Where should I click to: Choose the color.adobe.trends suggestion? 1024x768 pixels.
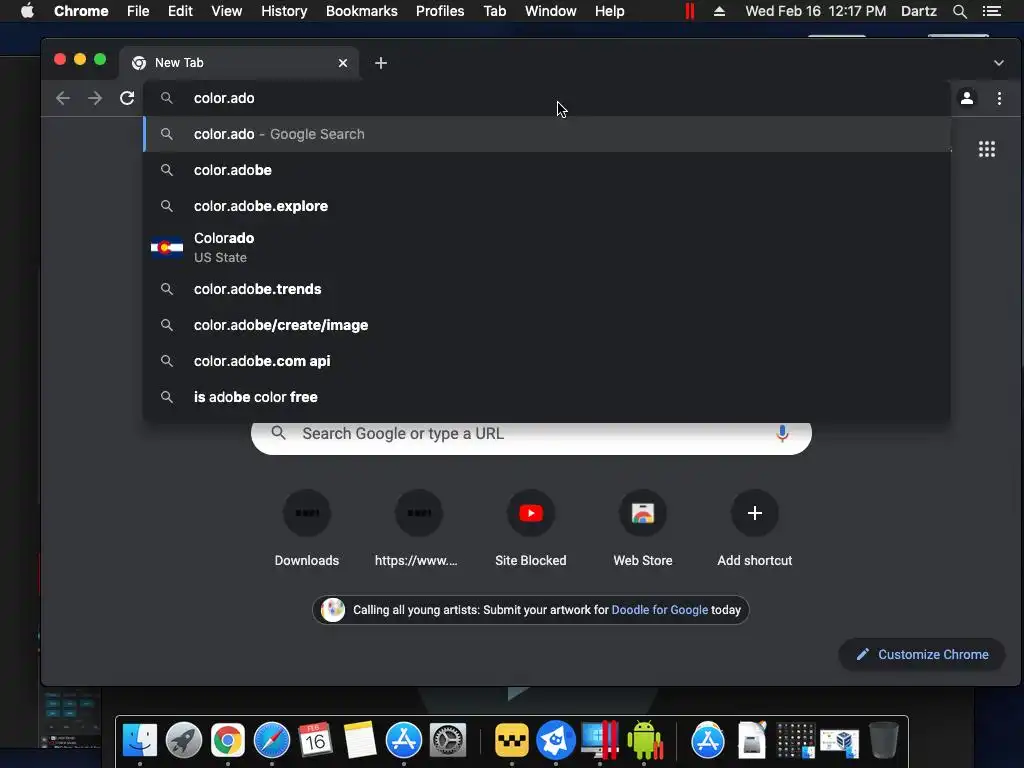547,289
